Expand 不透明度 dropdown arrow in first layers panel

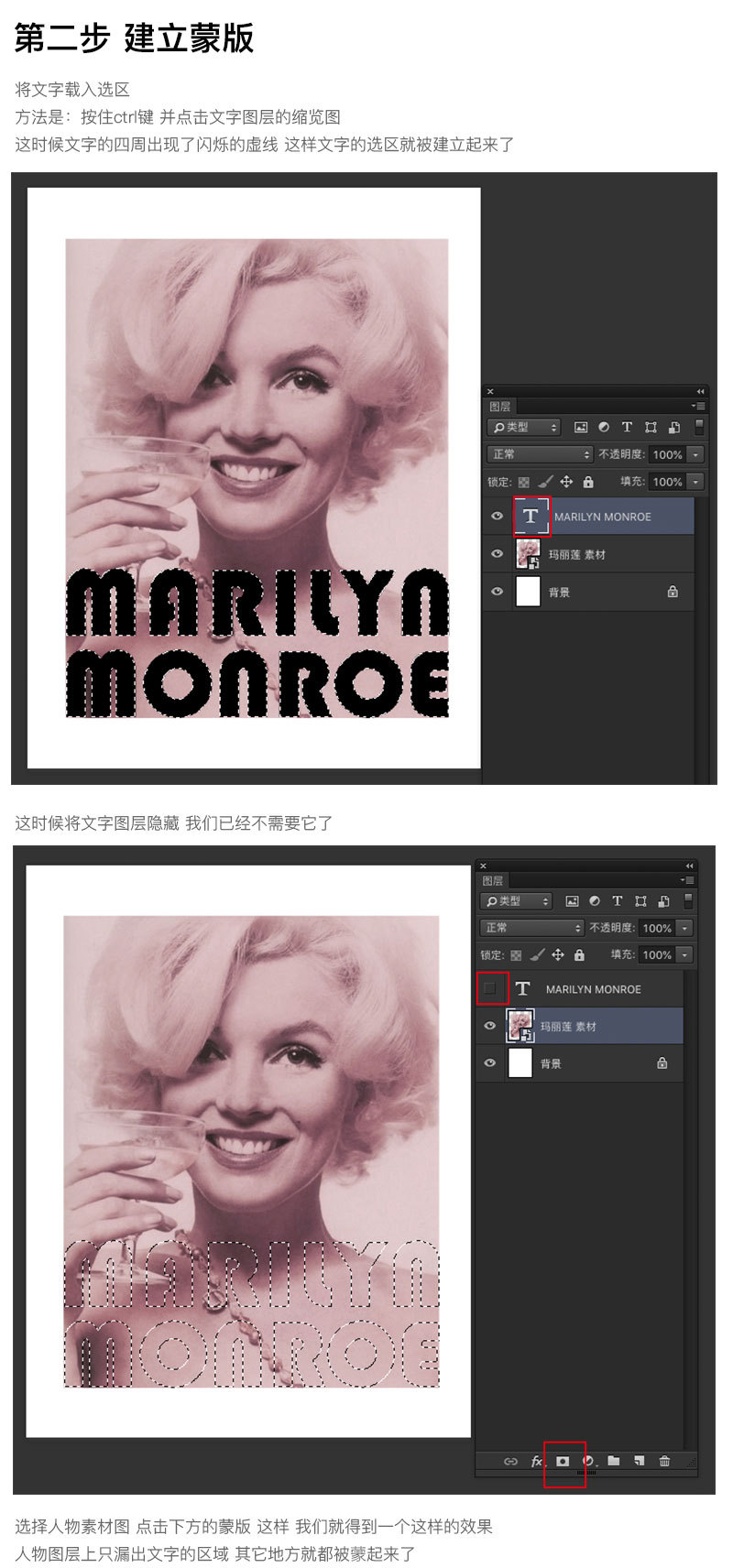695,454
